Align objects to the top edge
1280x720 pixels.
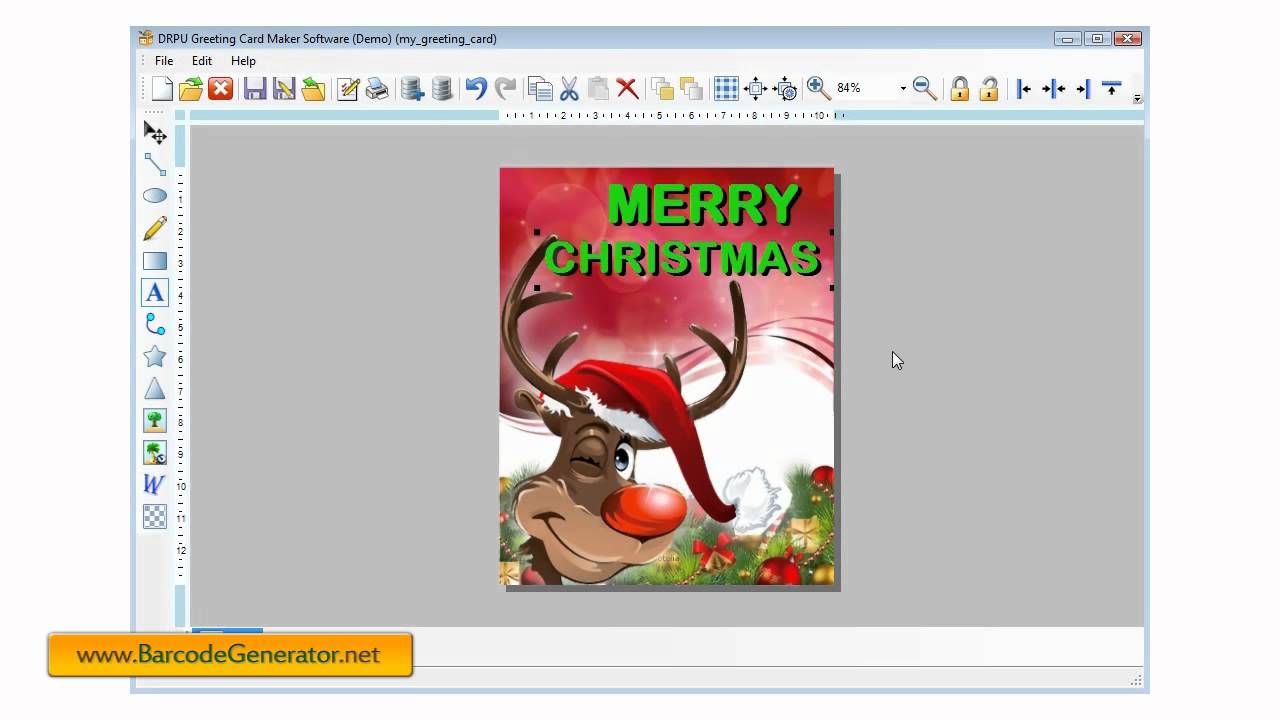(1111, 89)
